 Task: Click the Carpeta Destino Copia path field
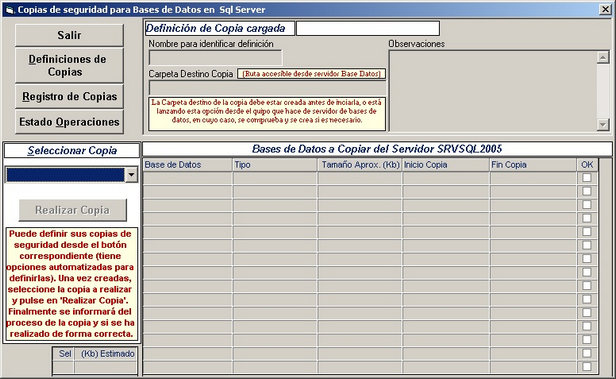point(267,87)
